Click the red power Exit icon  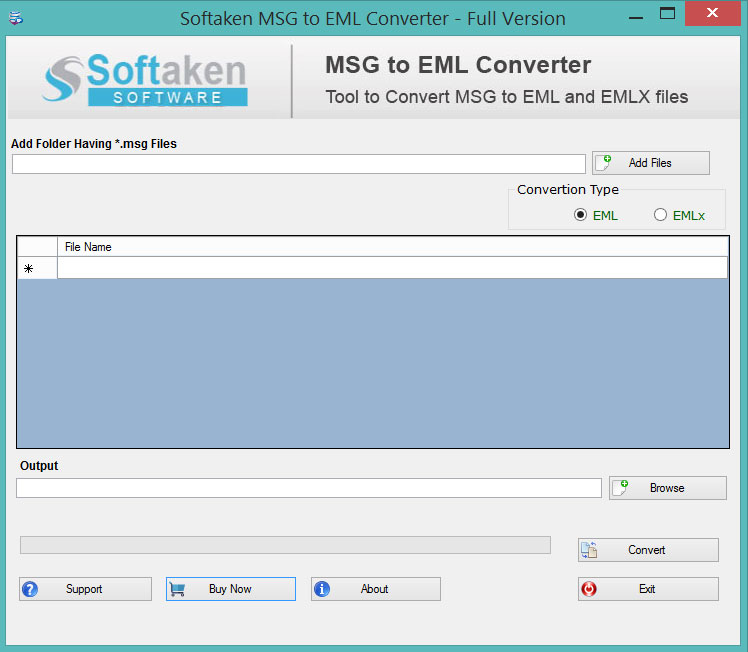589,589
